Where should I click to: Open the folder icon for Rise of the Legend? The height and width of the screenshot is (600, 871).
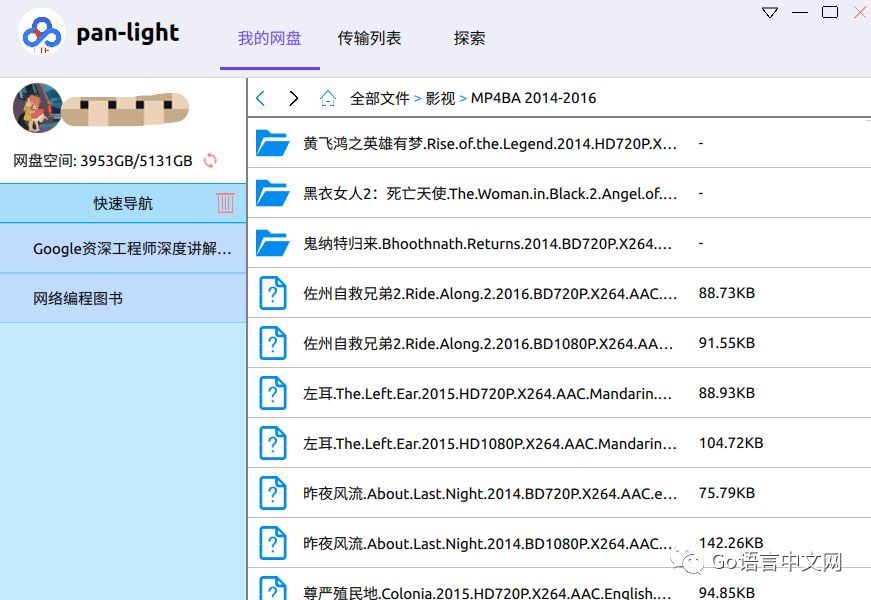coord(272,143)
